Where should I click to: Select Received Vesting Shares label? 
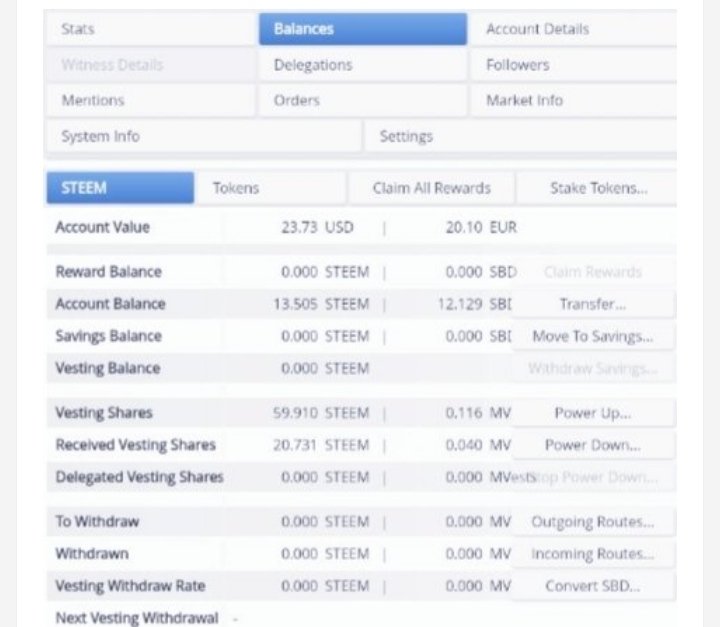pos(135,445)
